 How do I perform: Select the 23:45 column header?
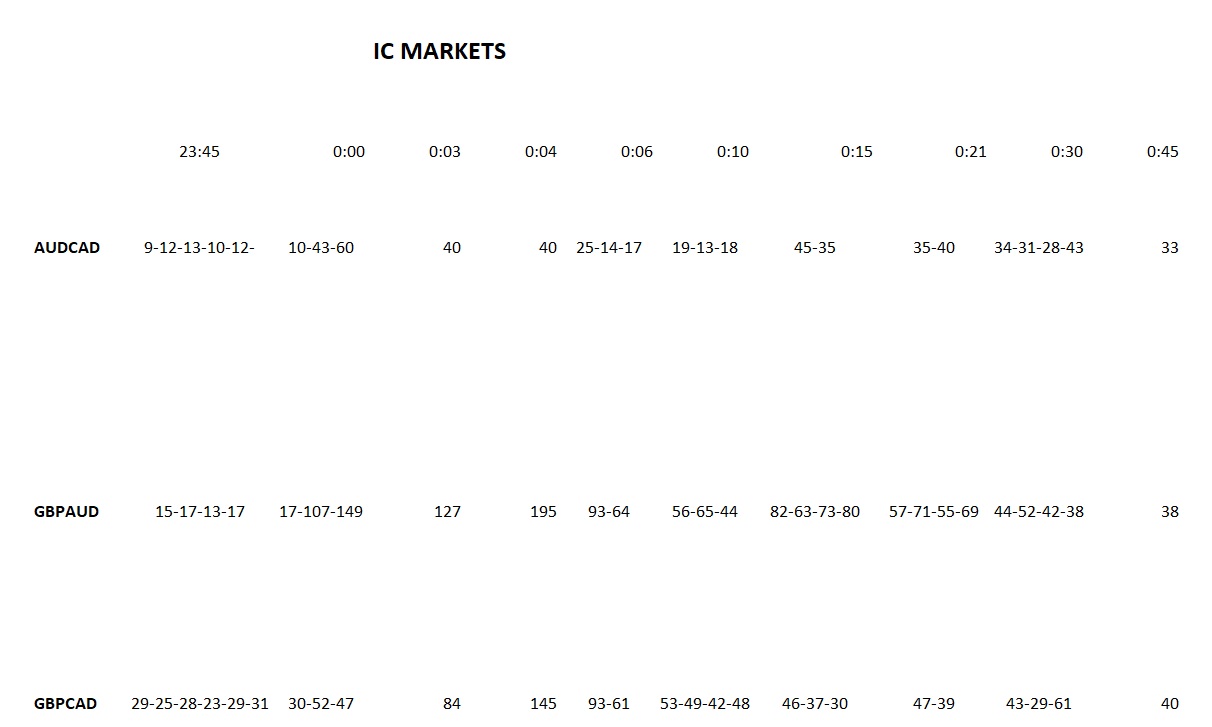[x=200, y=152]
